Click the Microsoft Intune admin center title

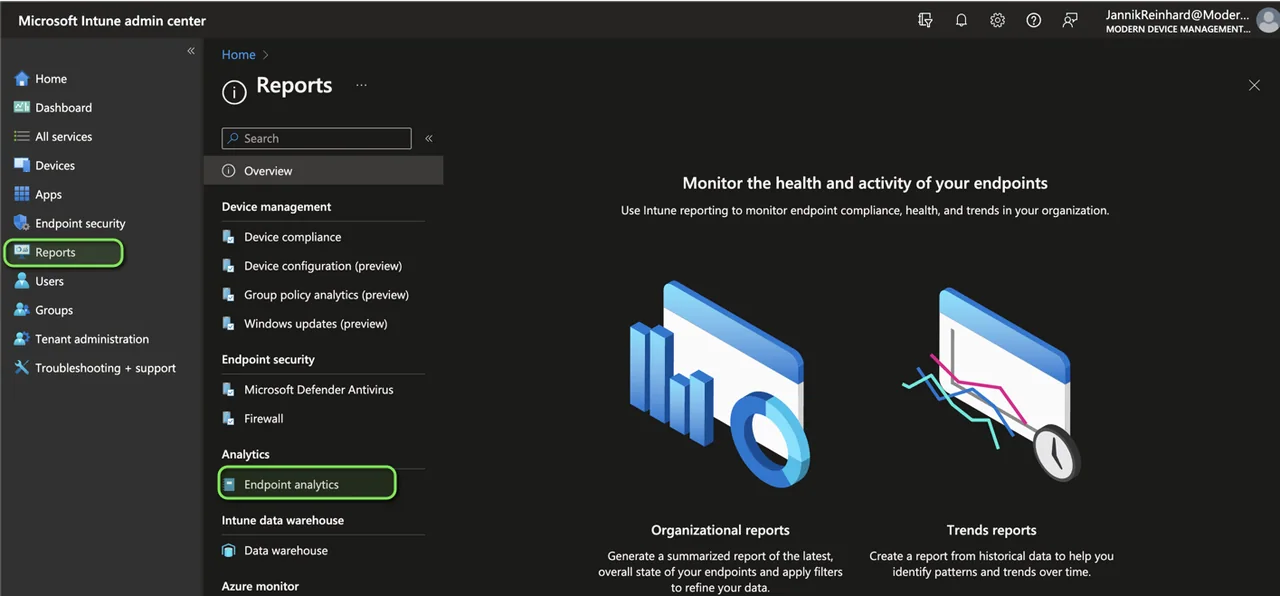point(112,21)
